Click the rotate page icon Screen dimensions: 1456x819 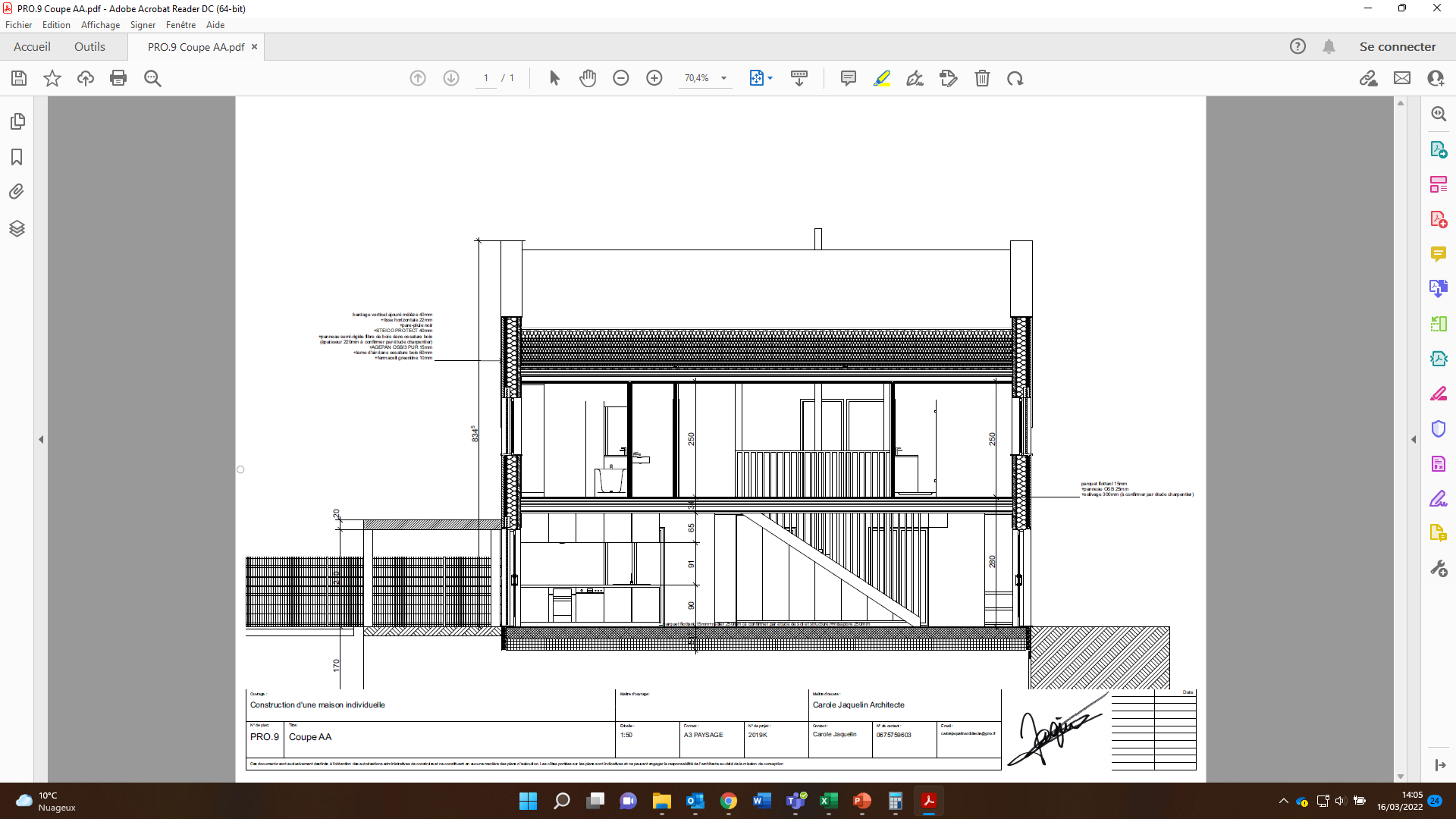(1015, 78)
